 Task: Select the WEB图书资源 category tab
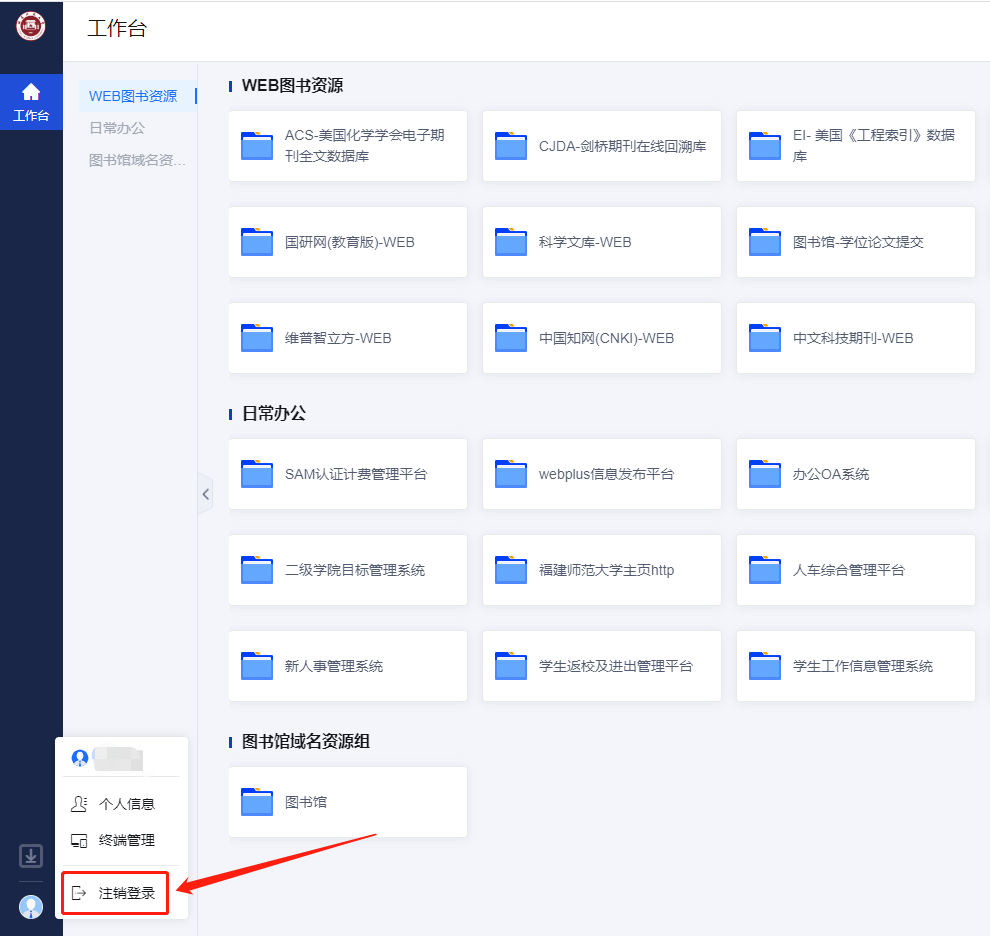(x=133, y=96)
